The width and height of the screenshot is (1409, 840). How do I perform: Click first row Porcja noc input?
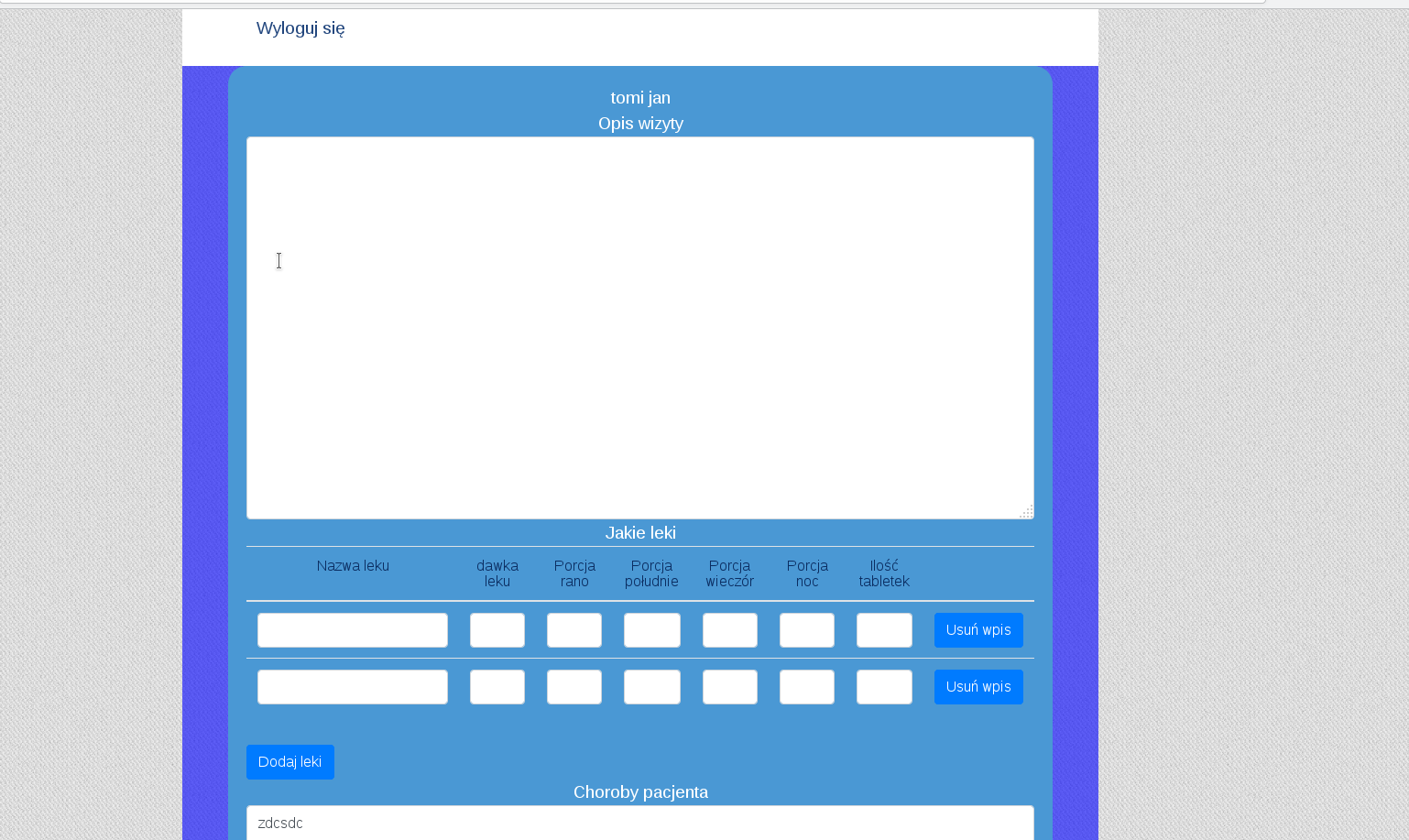coord(806,630)
